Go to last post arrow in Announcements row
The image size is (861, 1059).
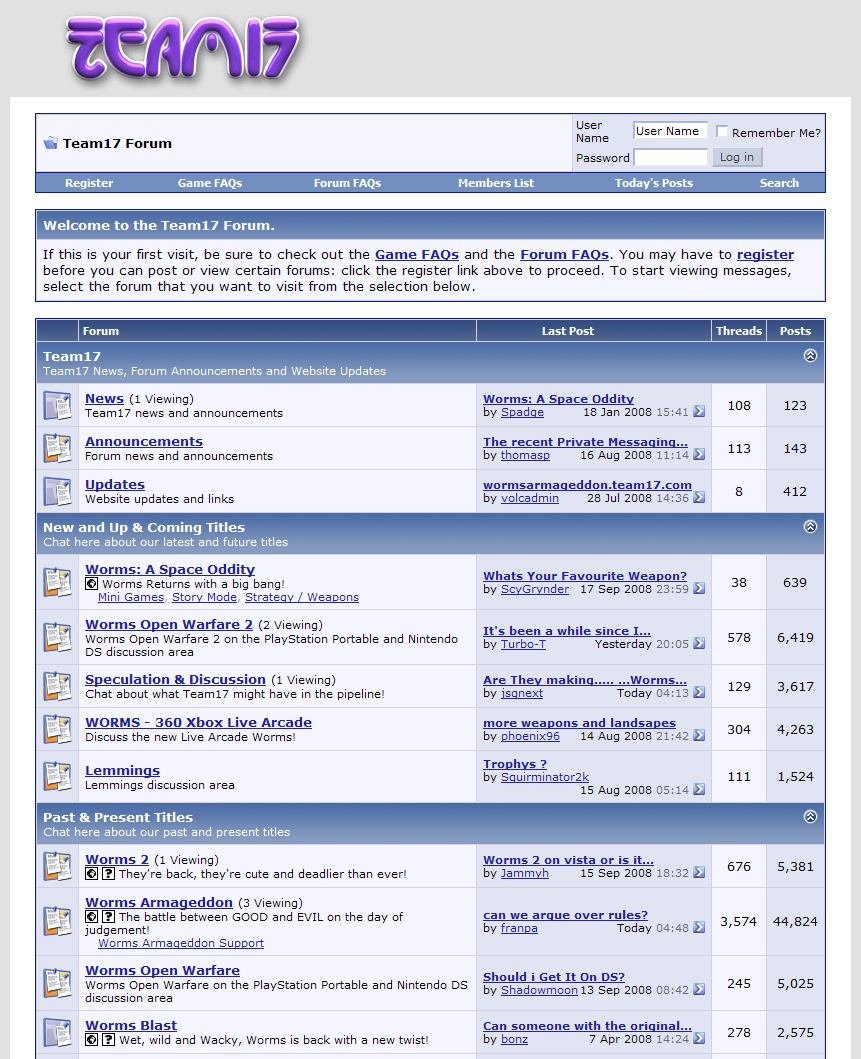[x=699, y=455]
